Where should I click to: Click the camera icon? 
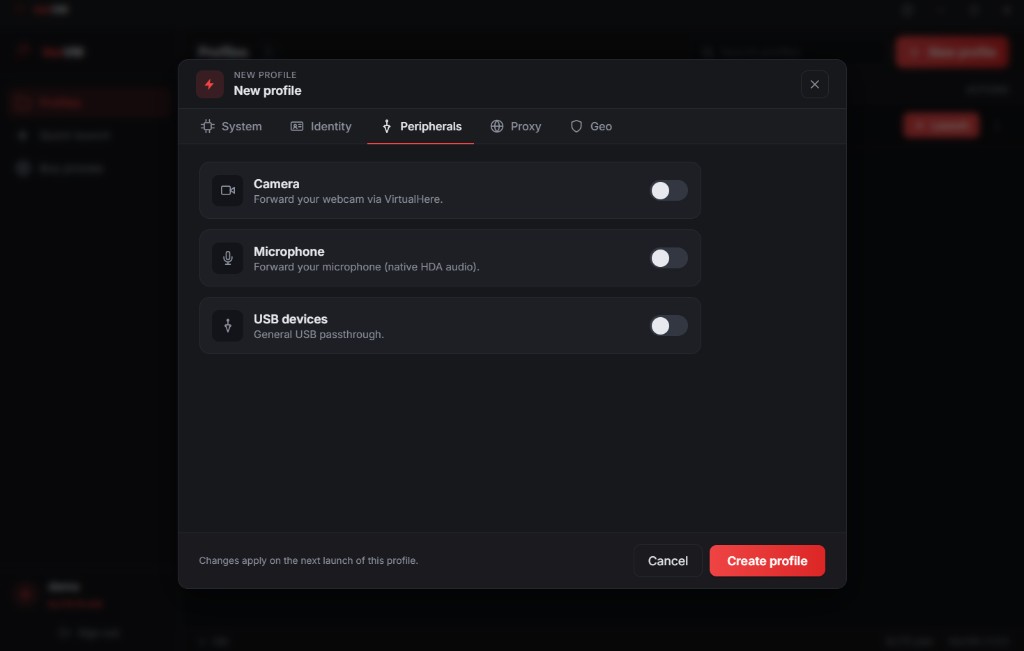[x=227, y=191]
